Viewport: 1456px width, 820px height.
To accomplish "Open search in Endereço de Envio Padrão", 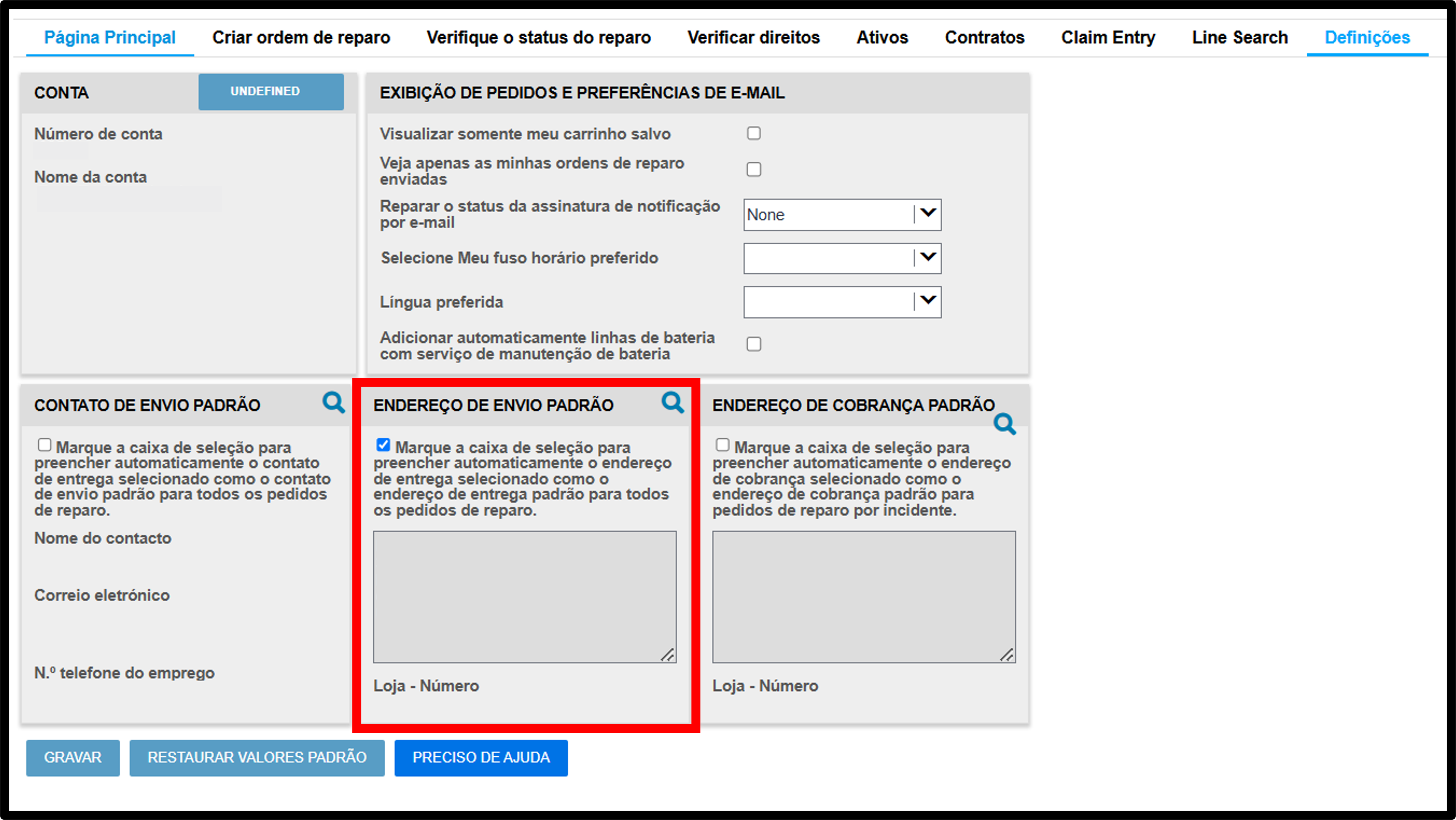I will (x=673, y=403).
